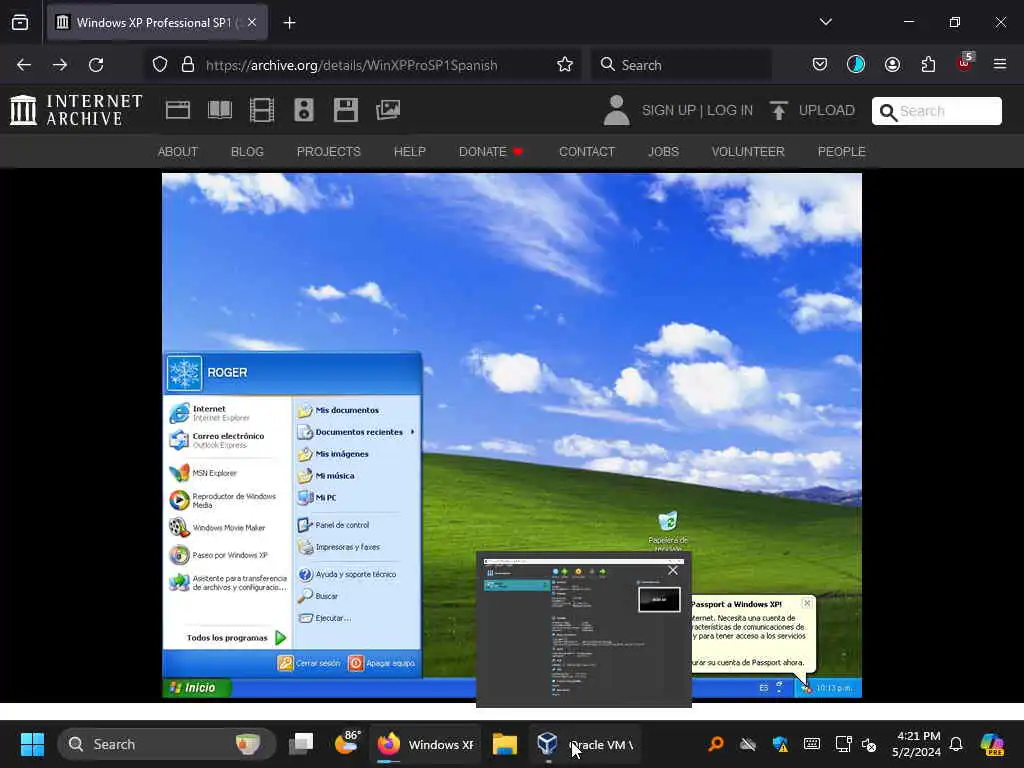
Task: Close the Windows XP Professional tab
Action: [x=252, y=23]
